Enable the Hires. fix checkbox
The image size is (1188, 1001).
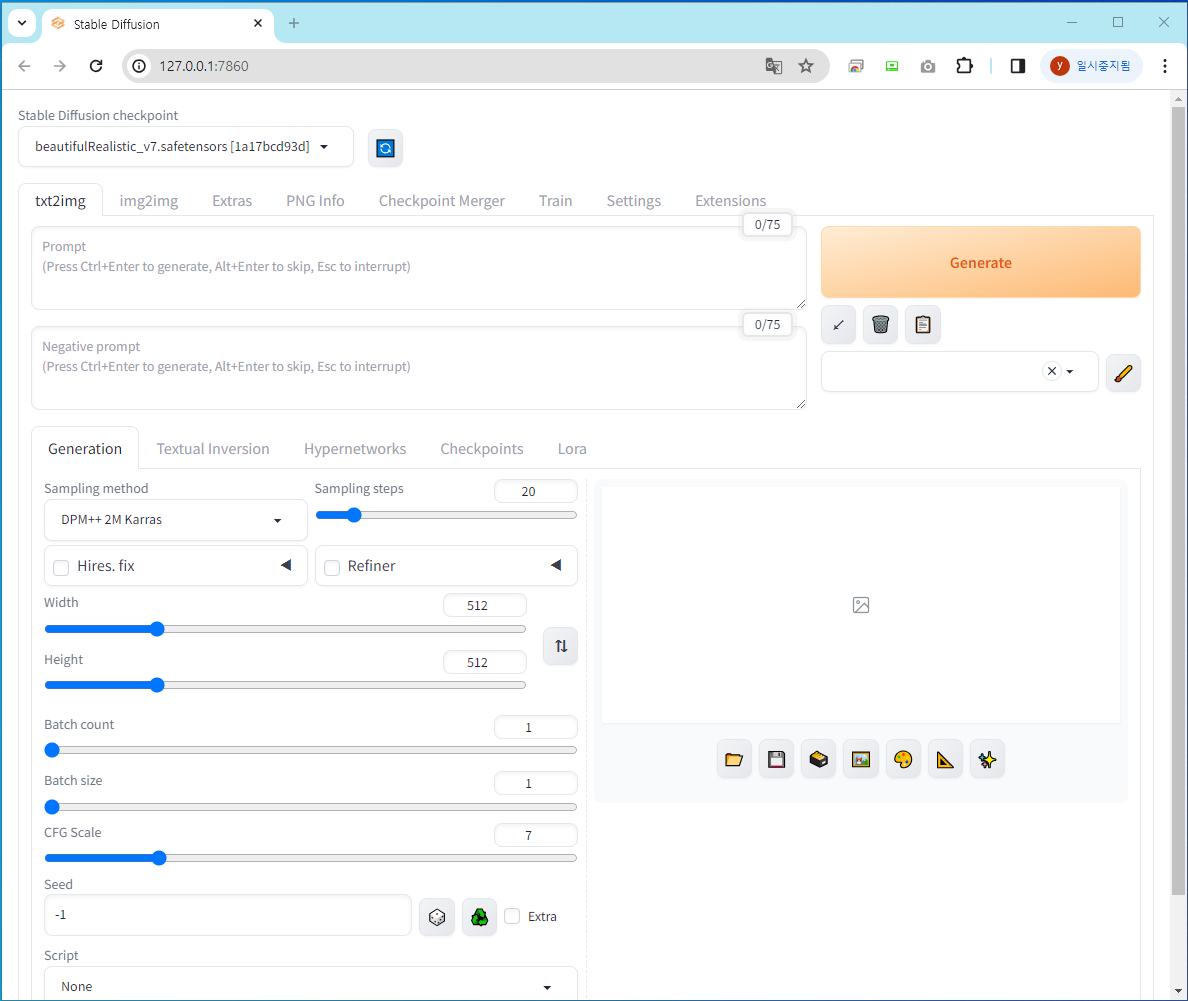[61, 568]
